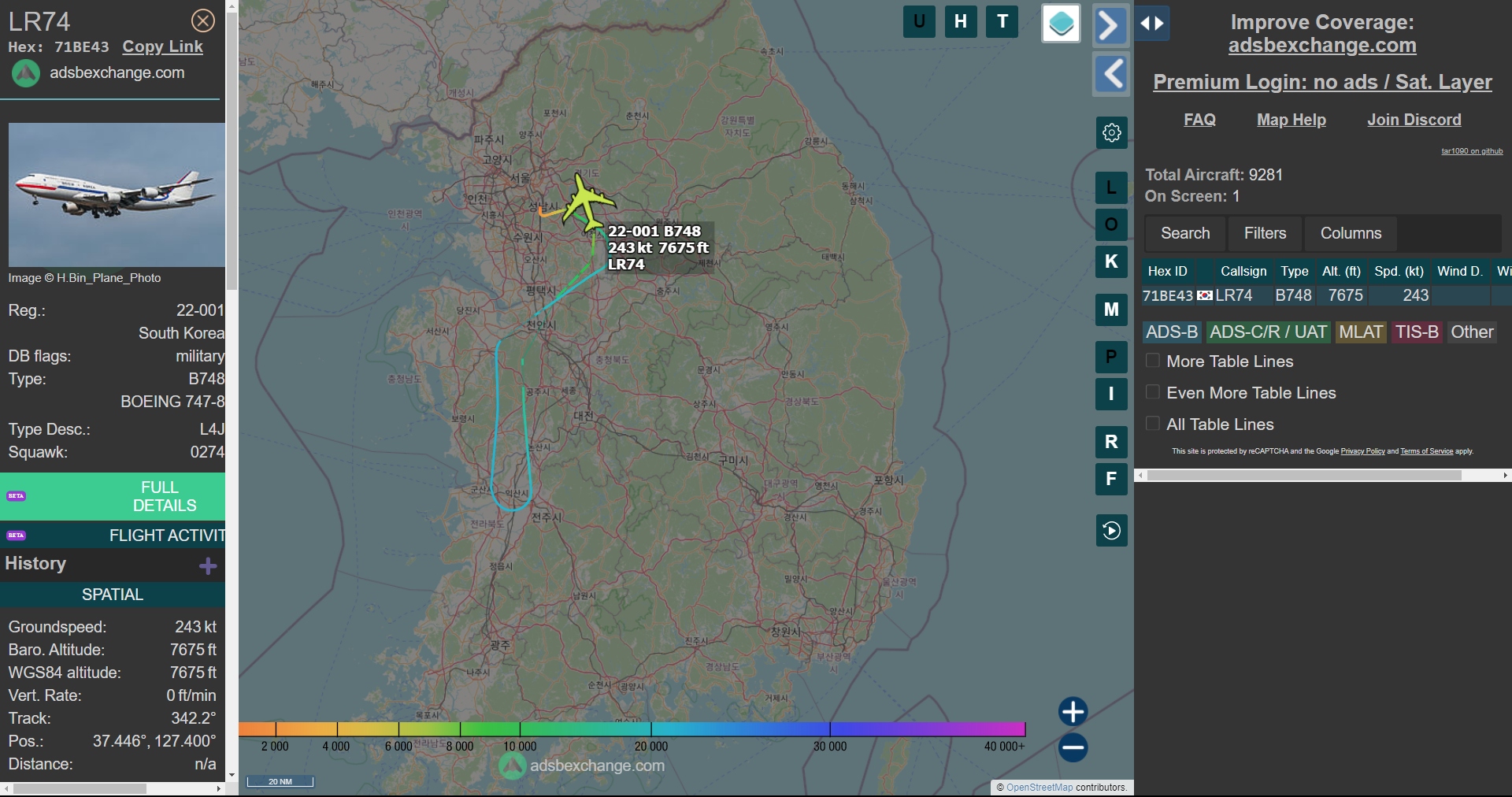
Task: Open the OpenStreetMap attribution link
Action: (x=1039, y=787)
